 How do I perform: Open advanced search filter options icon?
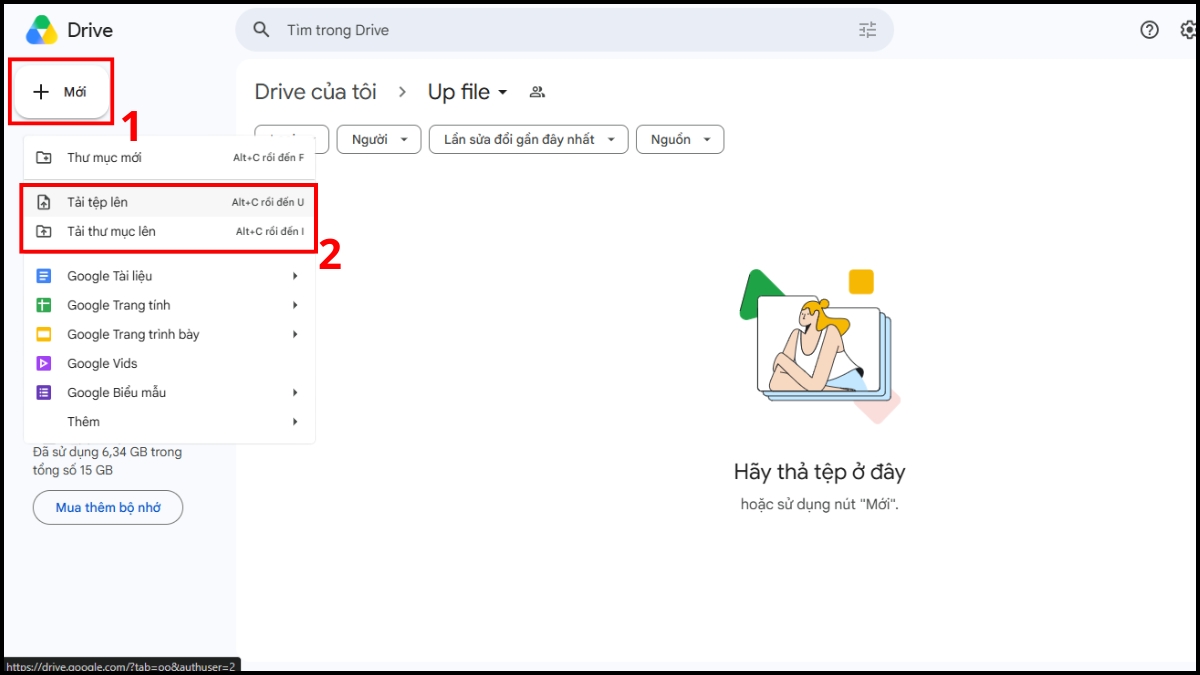coord(867,30)
